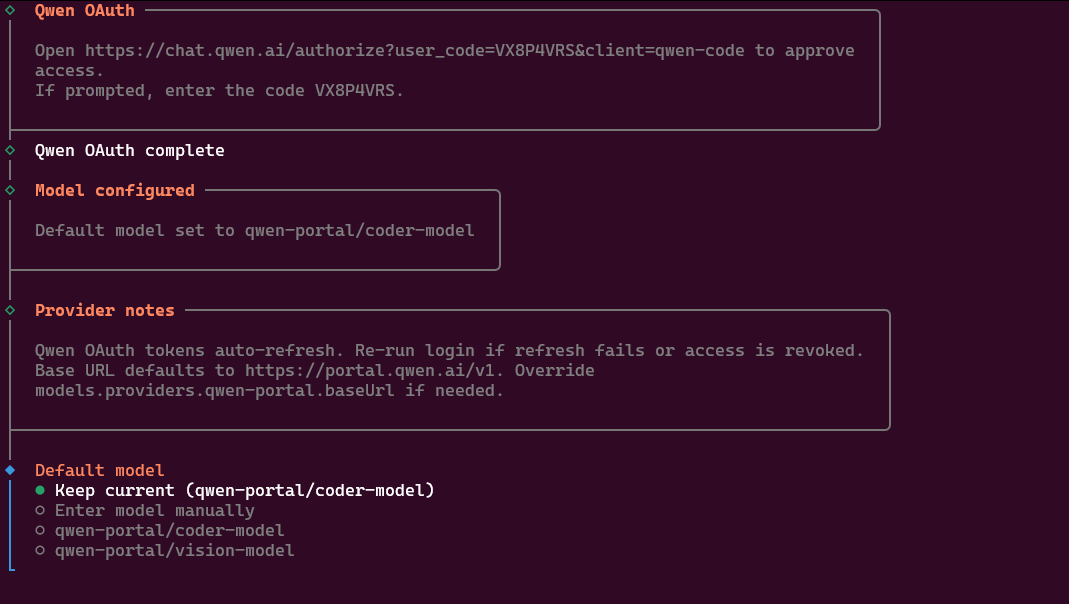Click the Qwen OAuth section title
Image resolution: width=1069 pixels, height=604 pixels.
[x=84, y=10]
